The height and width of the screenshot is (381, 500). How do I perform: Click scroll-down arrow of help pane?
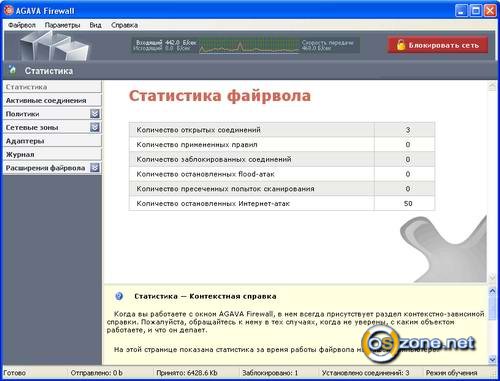pyautogui.click(x=492, y=359)
